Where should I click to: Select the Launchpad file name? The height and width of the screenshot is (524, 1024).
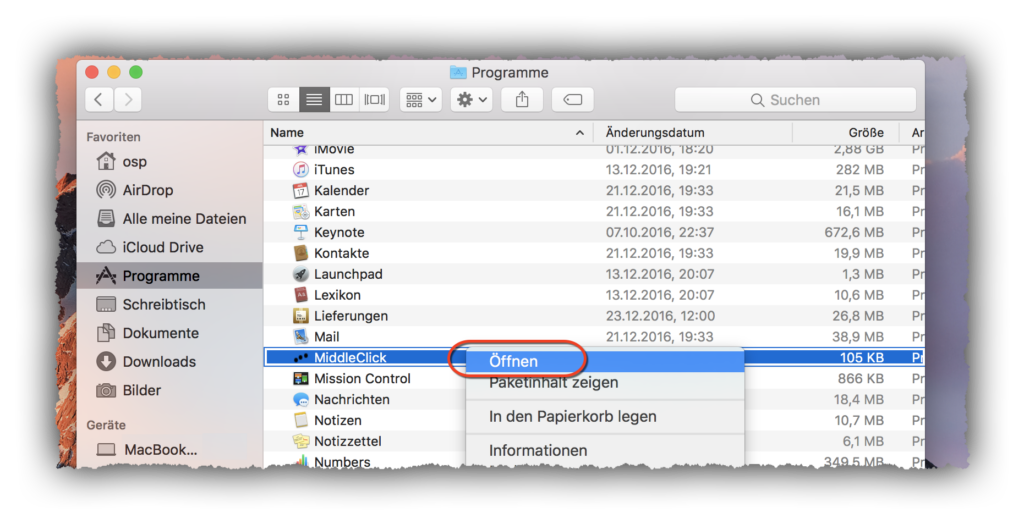(x=348, y=274)
